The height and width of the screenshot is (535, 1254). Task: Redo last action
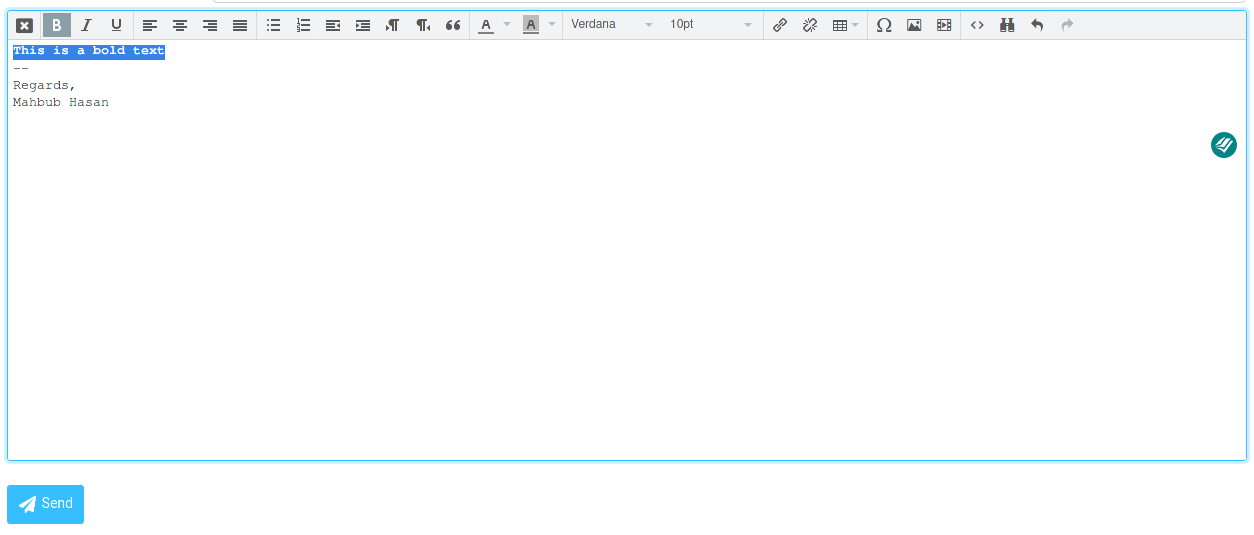pyautogui.click(x=1067, y=25)
